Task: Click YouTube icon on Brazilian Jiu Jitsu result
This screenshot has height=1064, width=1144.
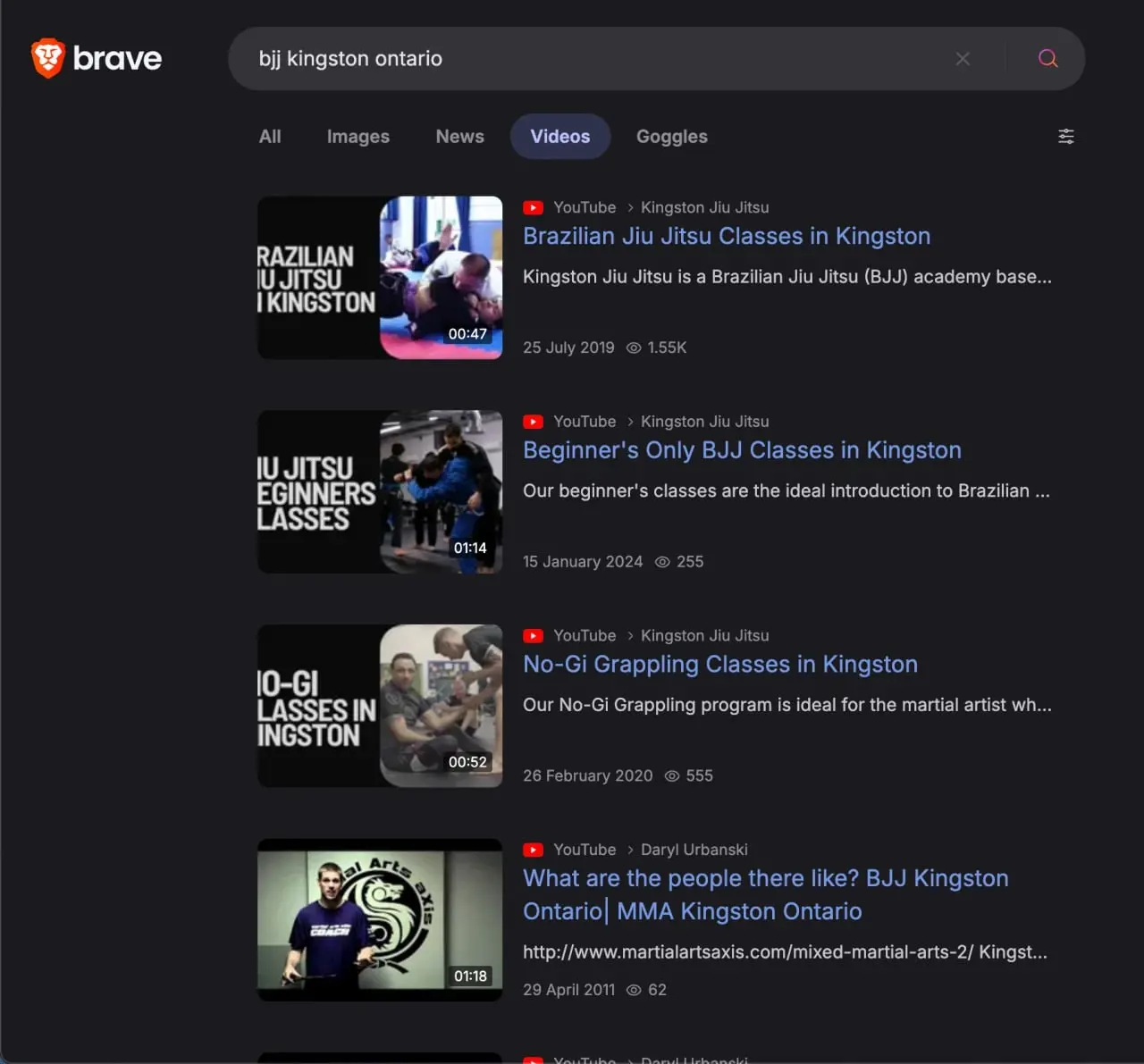Action: [x=534, y=207]
